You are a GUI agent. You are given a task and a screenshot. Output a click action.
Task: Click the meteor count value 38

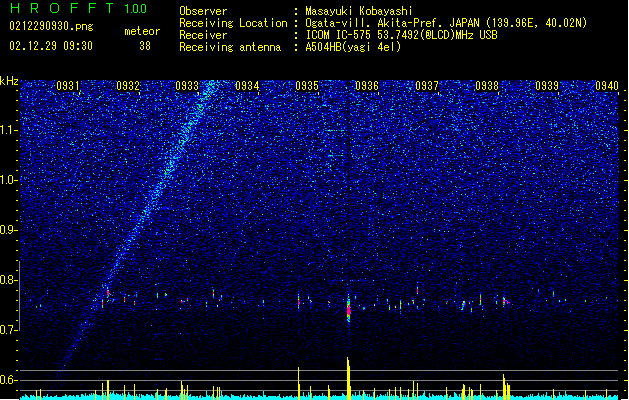145,46
